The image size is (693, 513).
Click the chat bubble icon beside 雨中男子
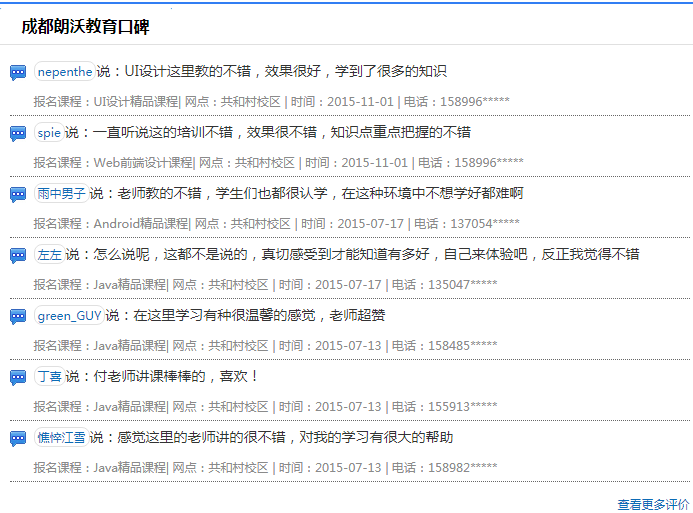click(x=18, y=194)
